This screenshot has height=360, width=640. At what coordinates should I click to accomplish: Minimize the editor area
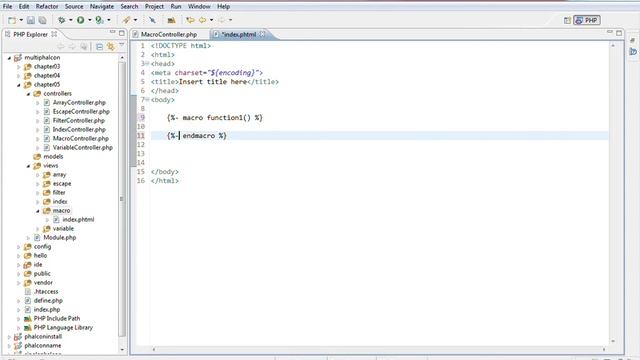pos(609,32)
